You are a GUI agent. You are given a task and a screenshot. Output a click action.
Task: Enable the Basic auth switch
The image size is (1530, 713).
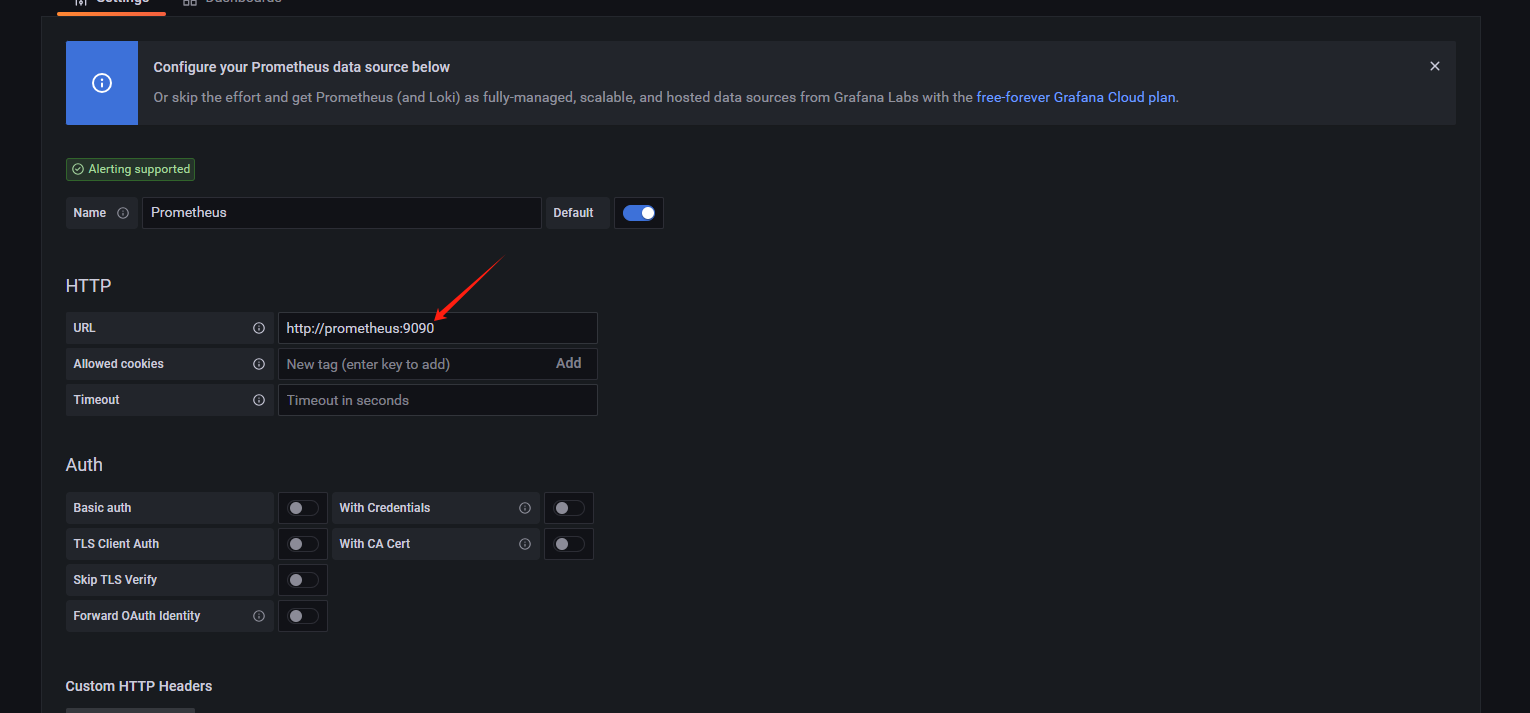coord(303,508)
